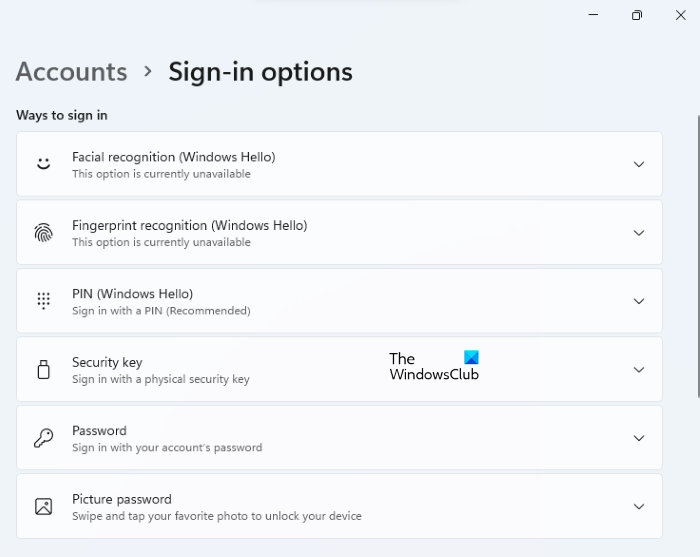Expand the Picture password chevron

(x=639, y=506)
